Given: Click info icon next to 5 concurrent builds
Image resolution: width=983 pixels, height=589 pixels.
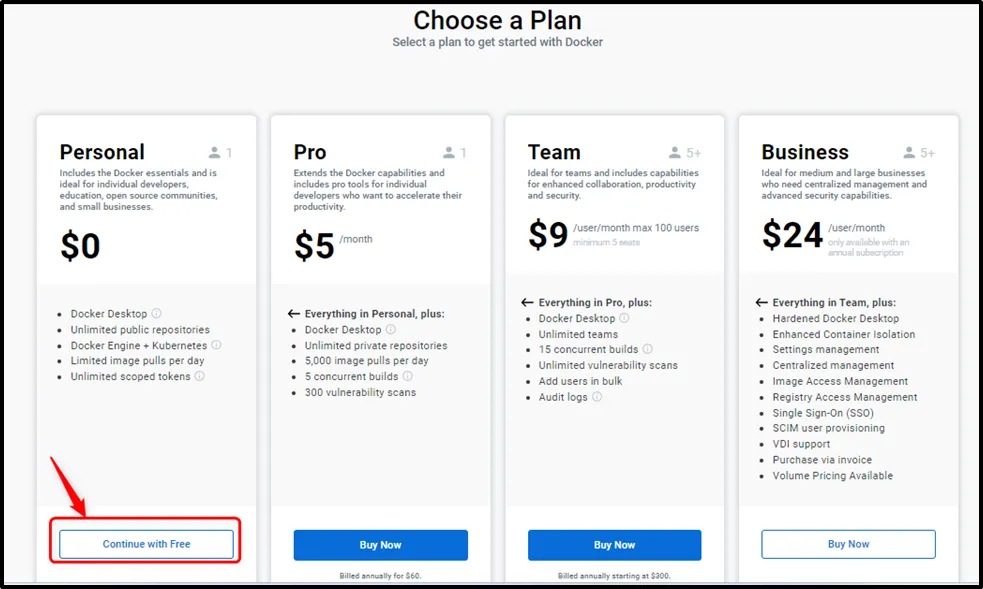Looking at the screenshot, I should 407,377.
